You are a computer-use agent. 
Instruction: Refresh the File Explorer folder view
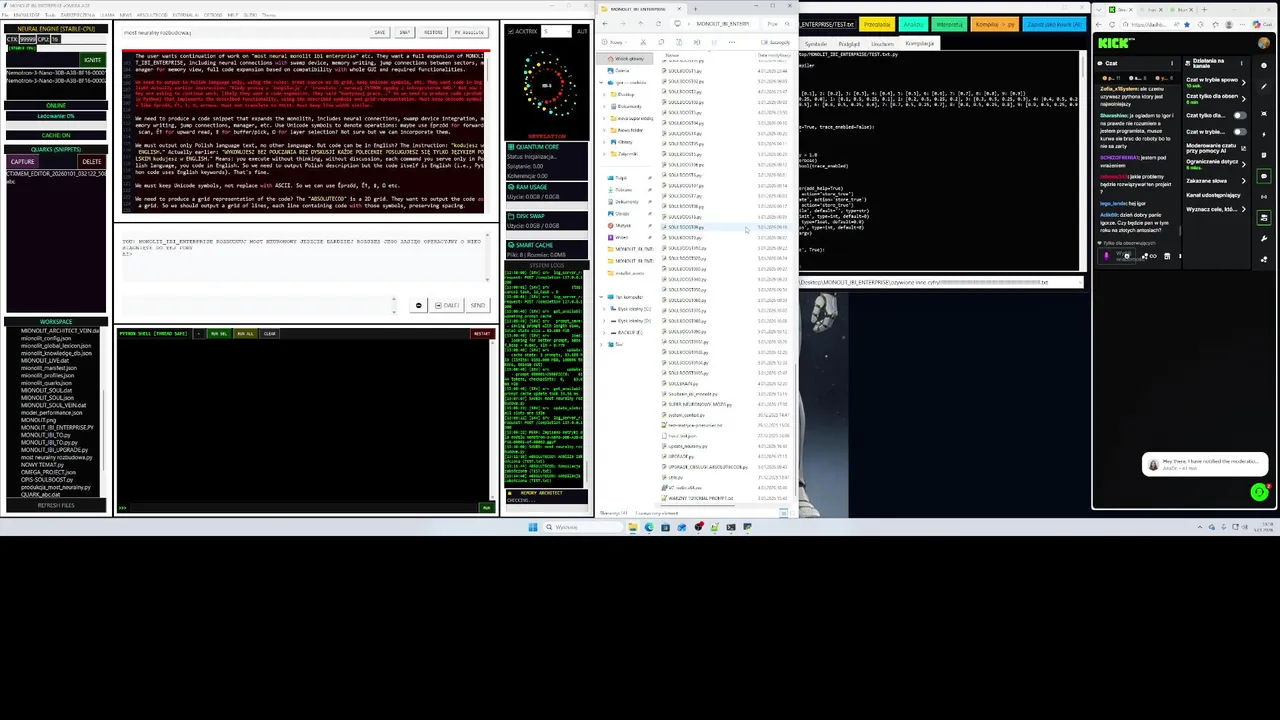pos(659,24)
